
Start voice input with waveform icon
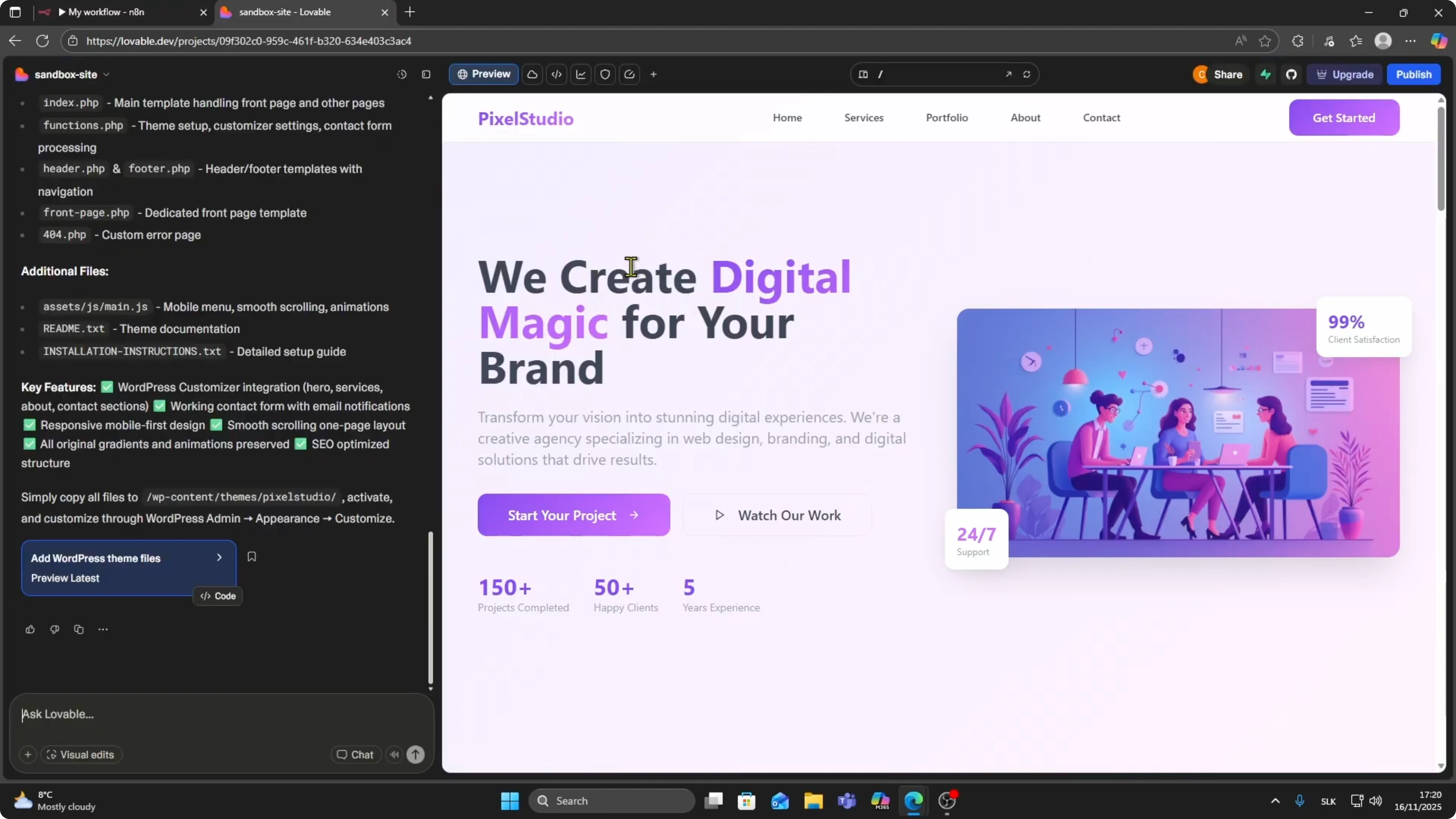pos(394,755)
